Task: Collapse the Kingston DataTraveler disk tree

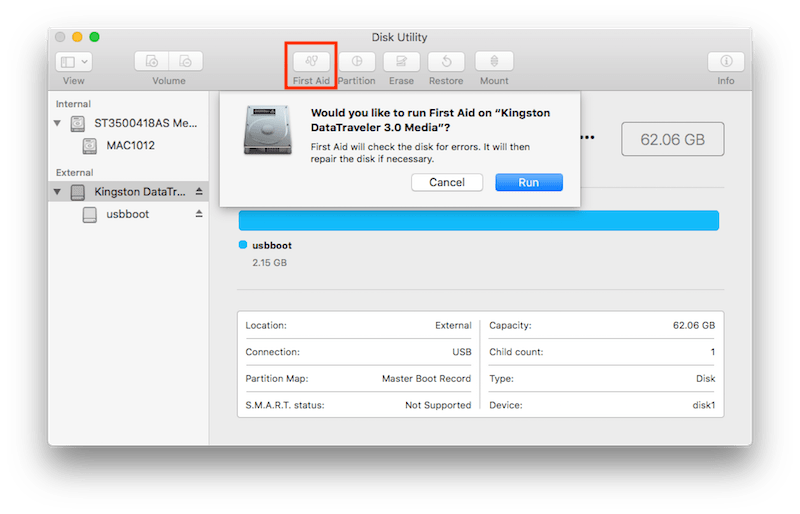Action: [58, 191]
